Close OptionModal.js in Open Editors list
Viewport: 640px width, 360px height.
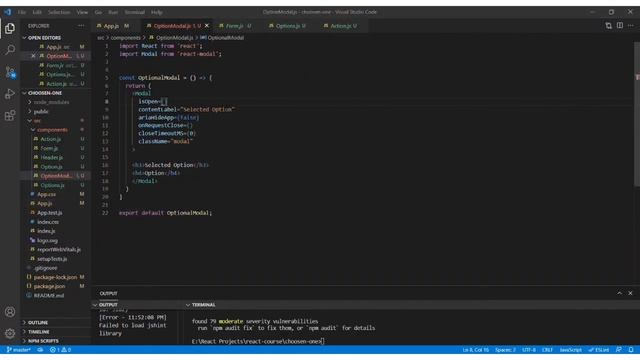(x=33, y=56)
